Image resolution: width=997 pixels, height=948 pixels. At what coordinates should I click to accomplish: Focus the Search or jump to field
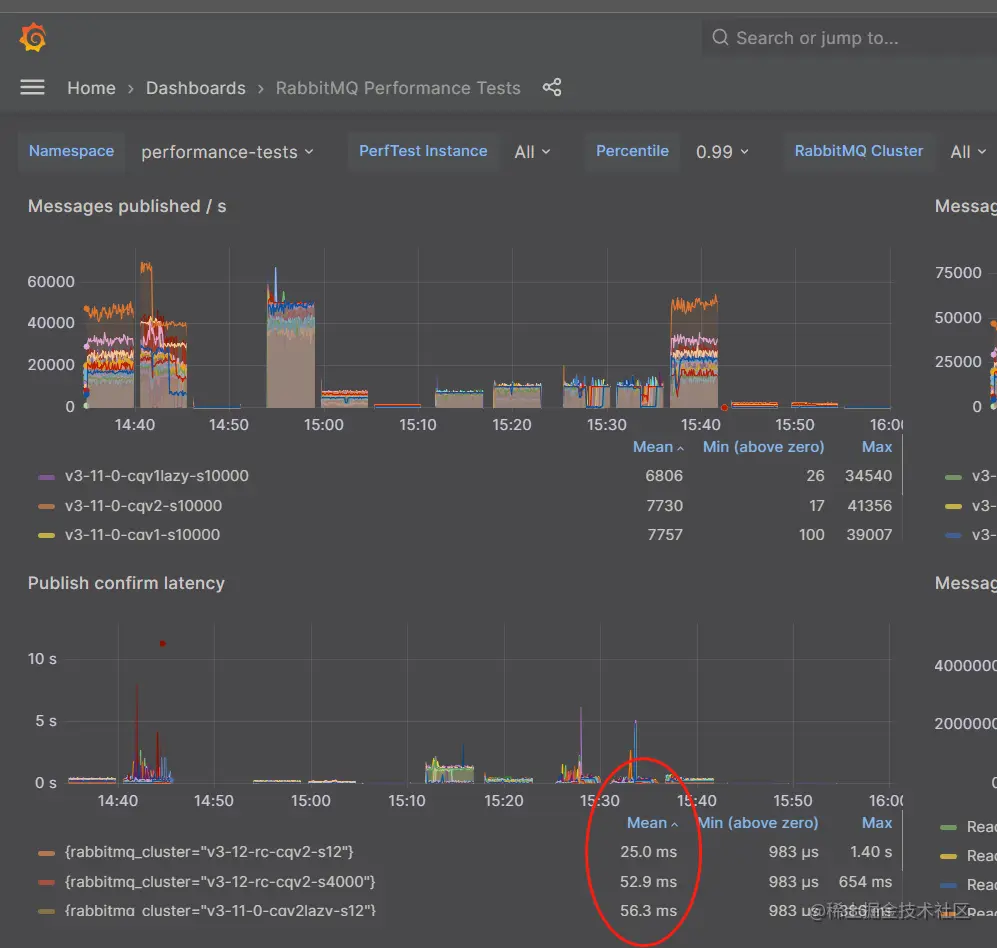(849, 38)
